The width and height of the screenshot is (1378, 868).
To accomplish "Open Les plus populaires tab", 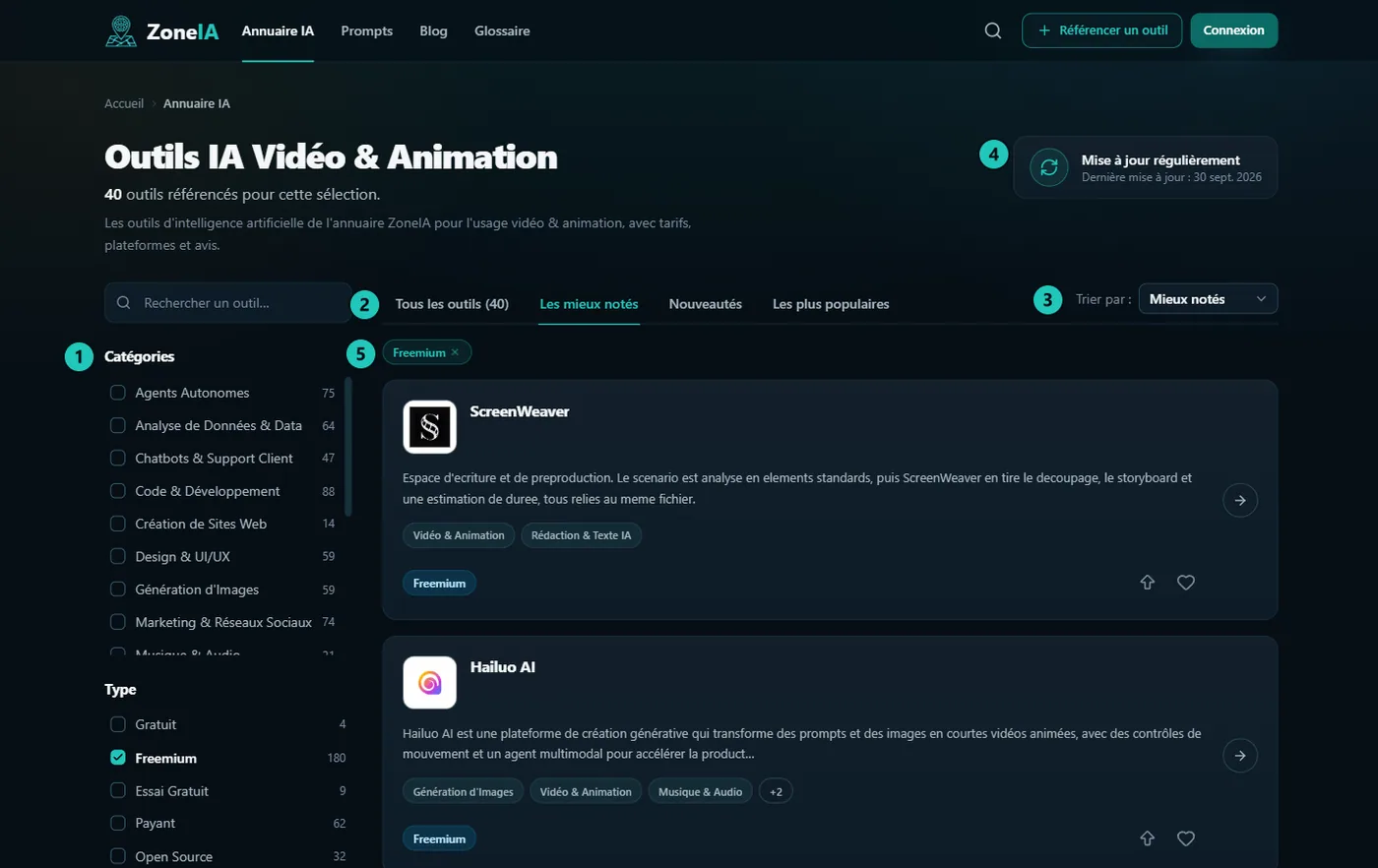I will click(831, 304).
